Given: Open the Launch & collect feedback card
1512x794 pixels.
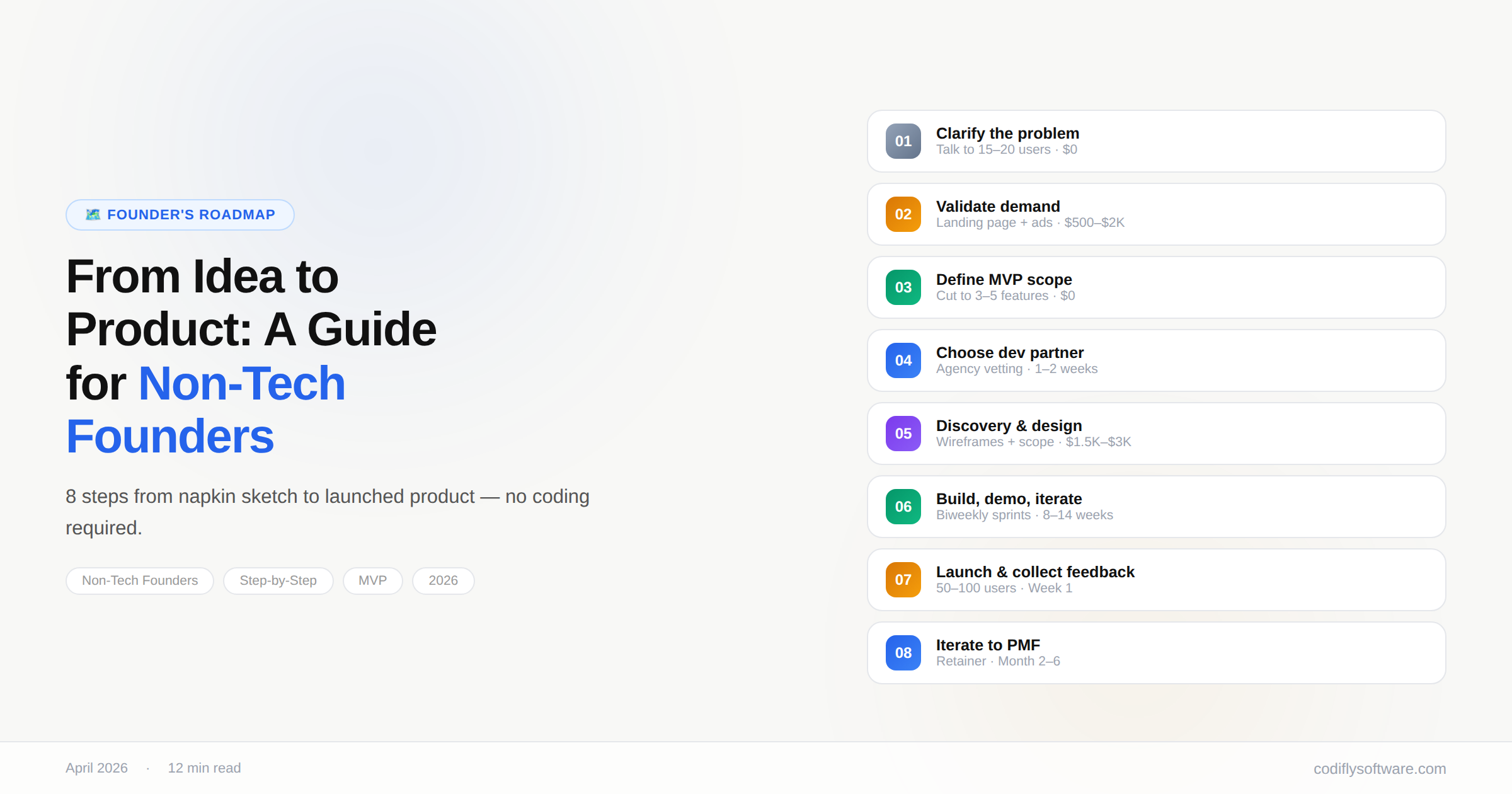Looking at the screenshot, I should tap(1156, 580).
